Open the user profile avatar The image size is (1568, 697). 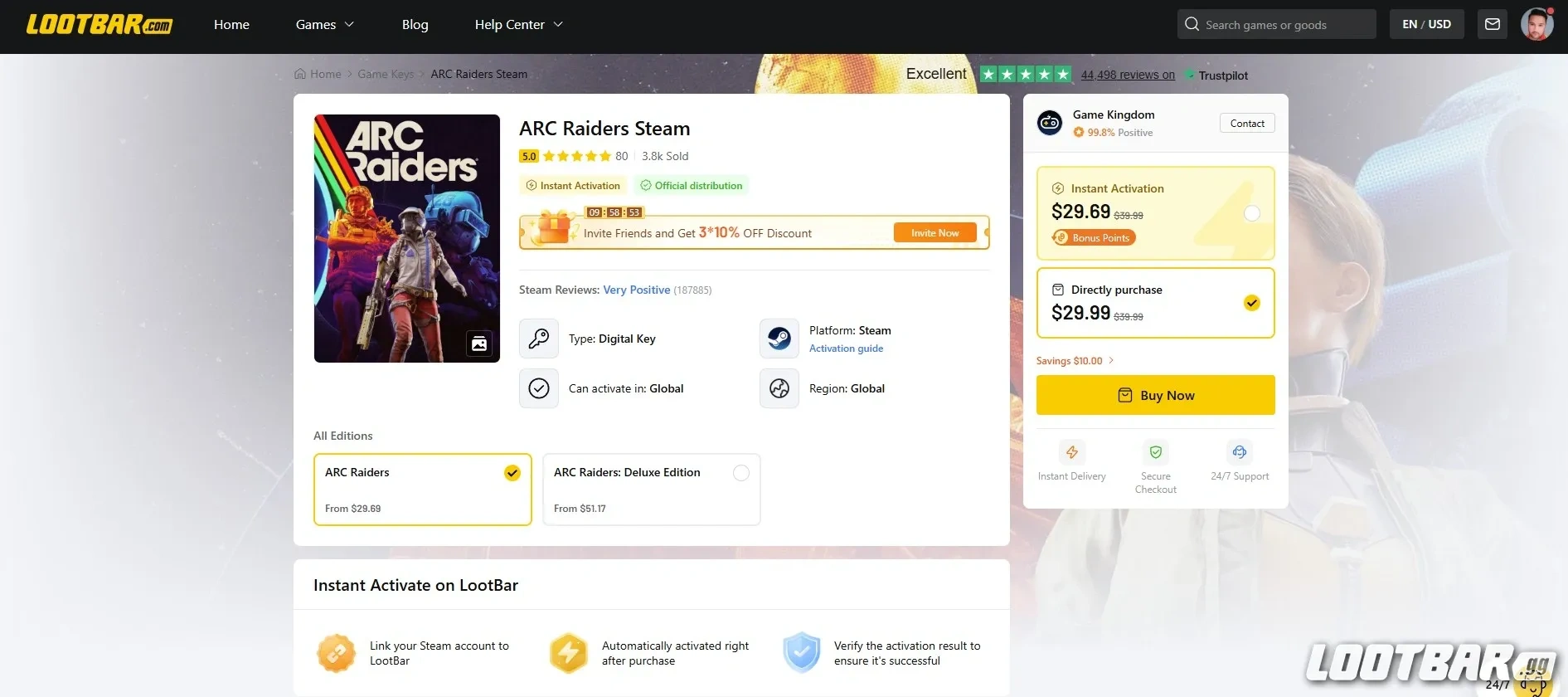pyautogui.click(x=1536, y=24)
